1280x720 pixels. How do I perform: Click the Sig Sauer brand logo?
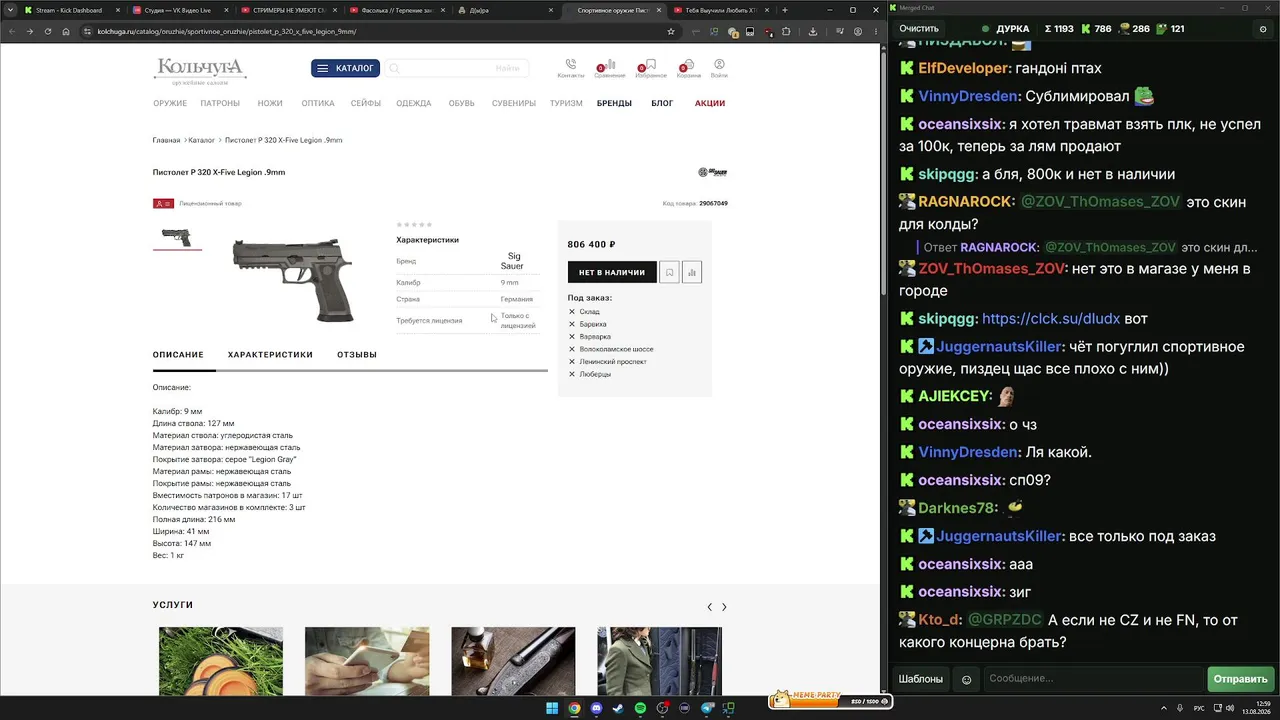tap(712, 172)
